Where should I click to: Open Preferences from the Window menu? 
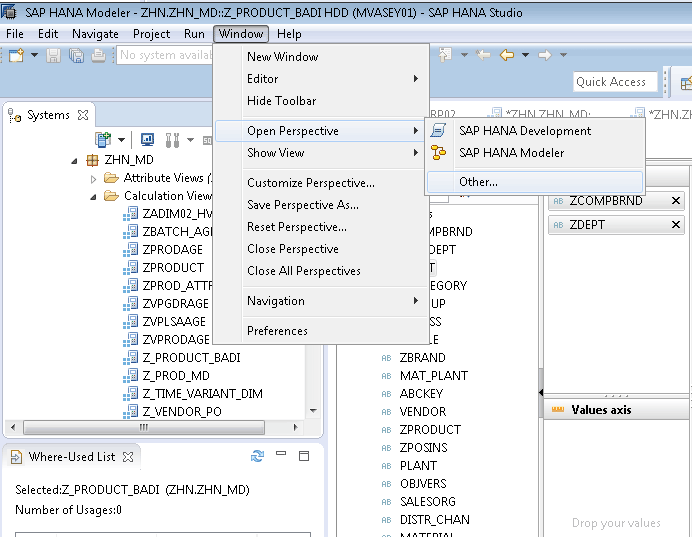(277, 331)
